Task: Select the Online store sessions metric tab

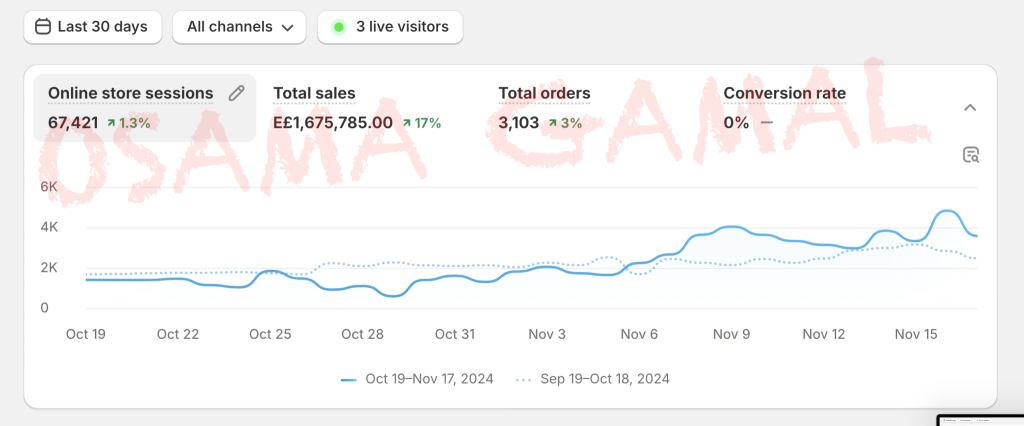Action: [x=131, y=94]
